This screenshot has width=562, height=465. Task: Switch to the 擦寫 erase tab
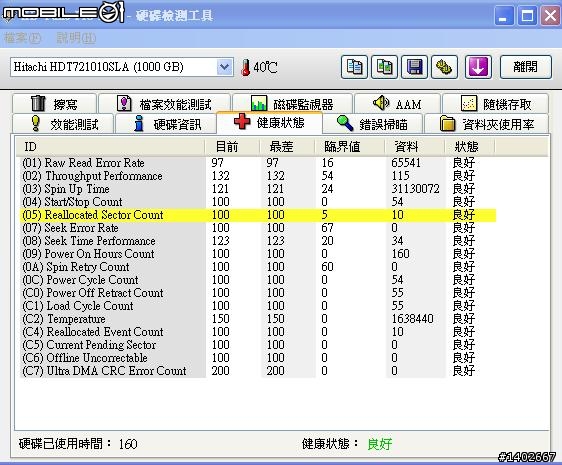pos(54,104)
